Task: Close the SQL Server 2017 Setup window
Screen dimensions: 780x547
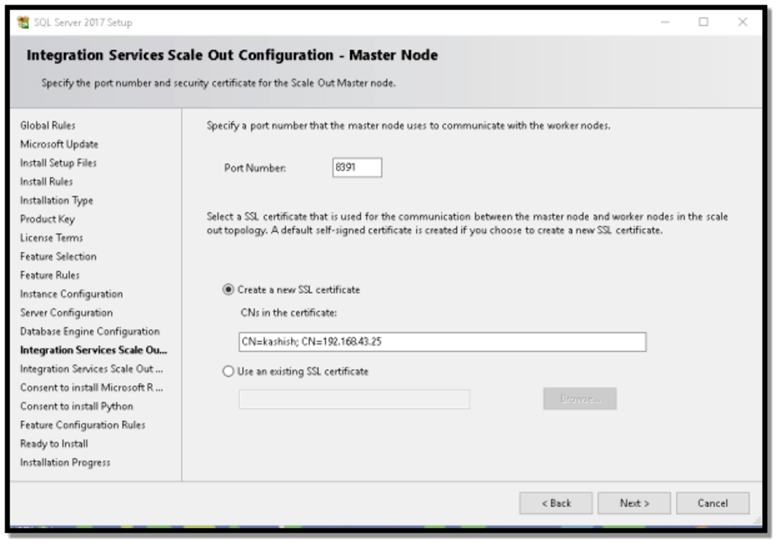Action: 743,22
